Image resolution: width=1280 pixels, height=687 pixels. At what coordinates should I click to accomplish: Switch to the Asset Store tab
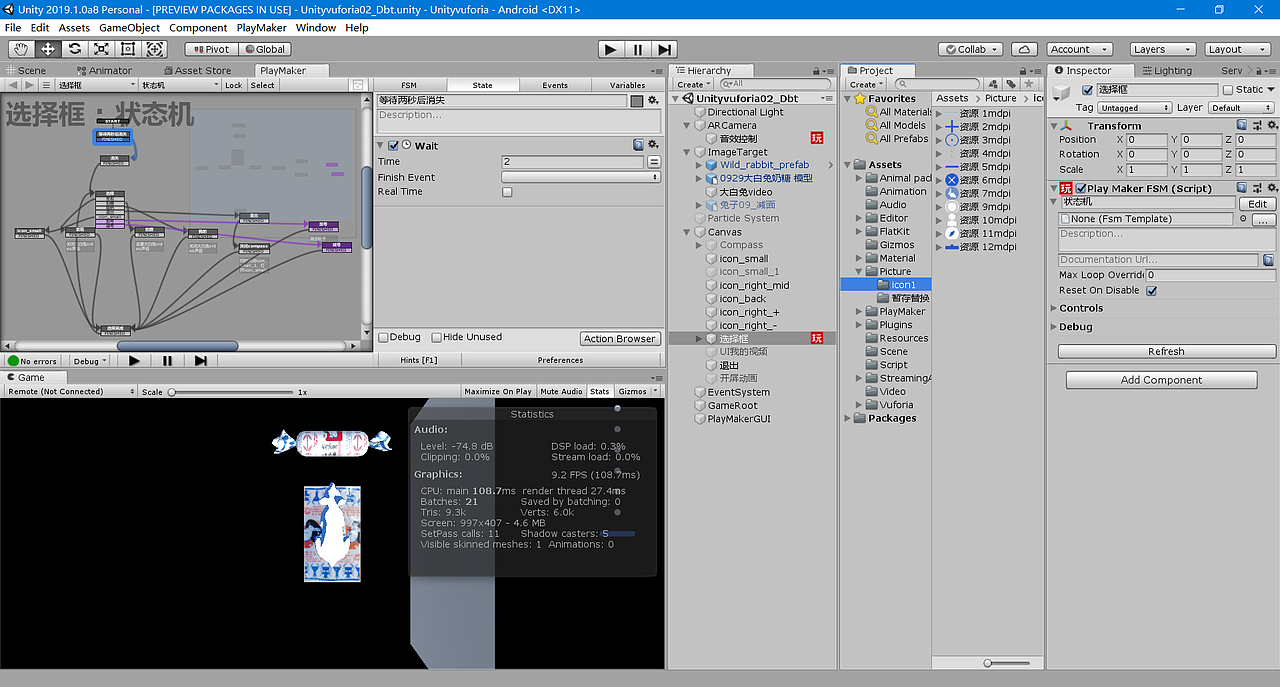tap(196, 71)
